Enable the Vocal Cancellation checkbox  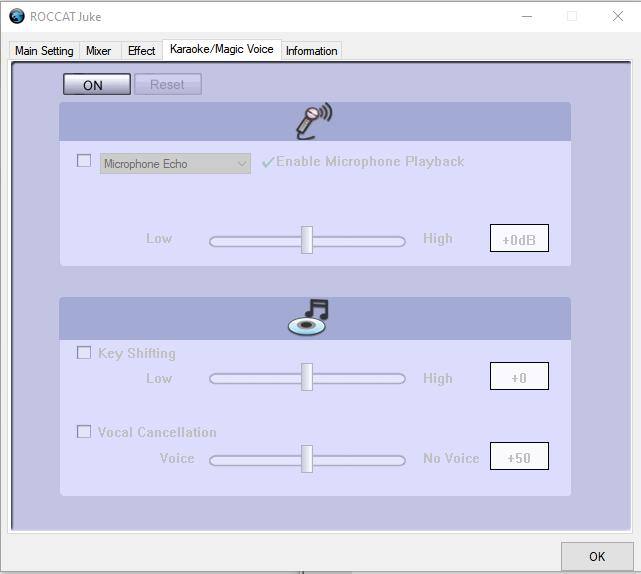(84, 432)
